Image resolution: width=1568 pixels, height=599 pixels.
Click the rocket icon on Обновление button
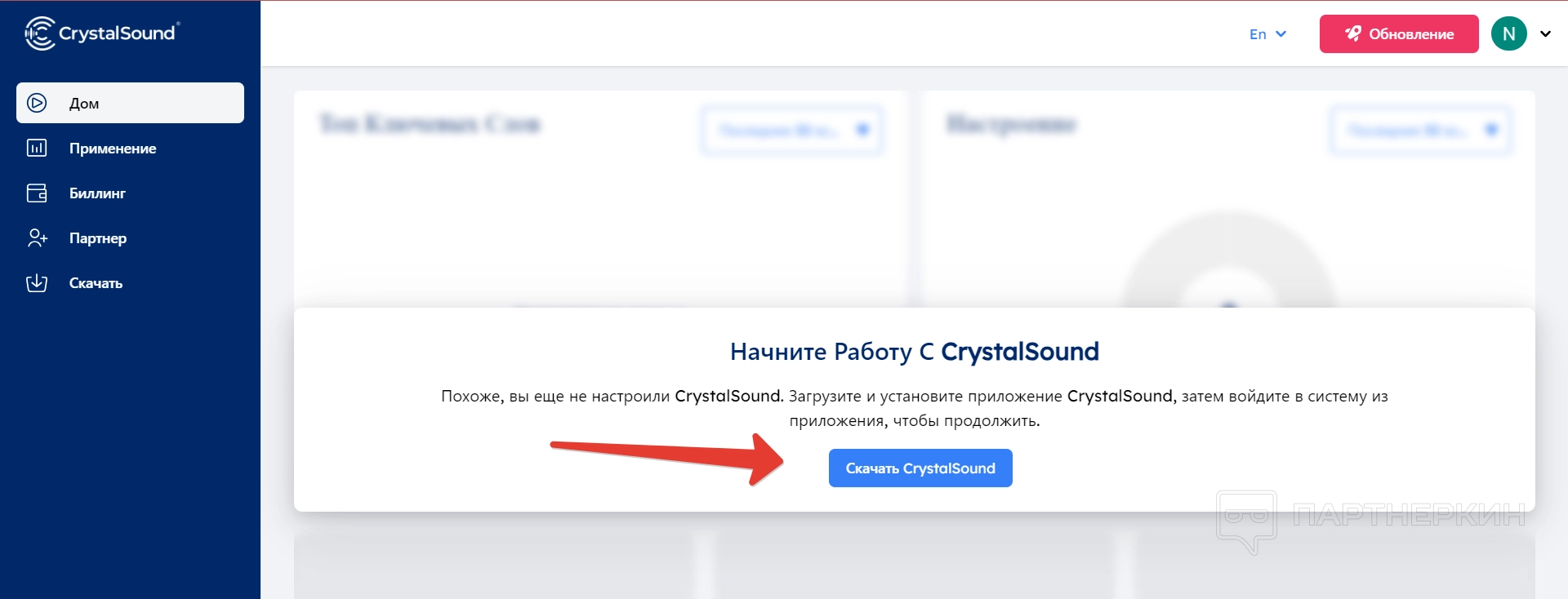point(1353,33)
